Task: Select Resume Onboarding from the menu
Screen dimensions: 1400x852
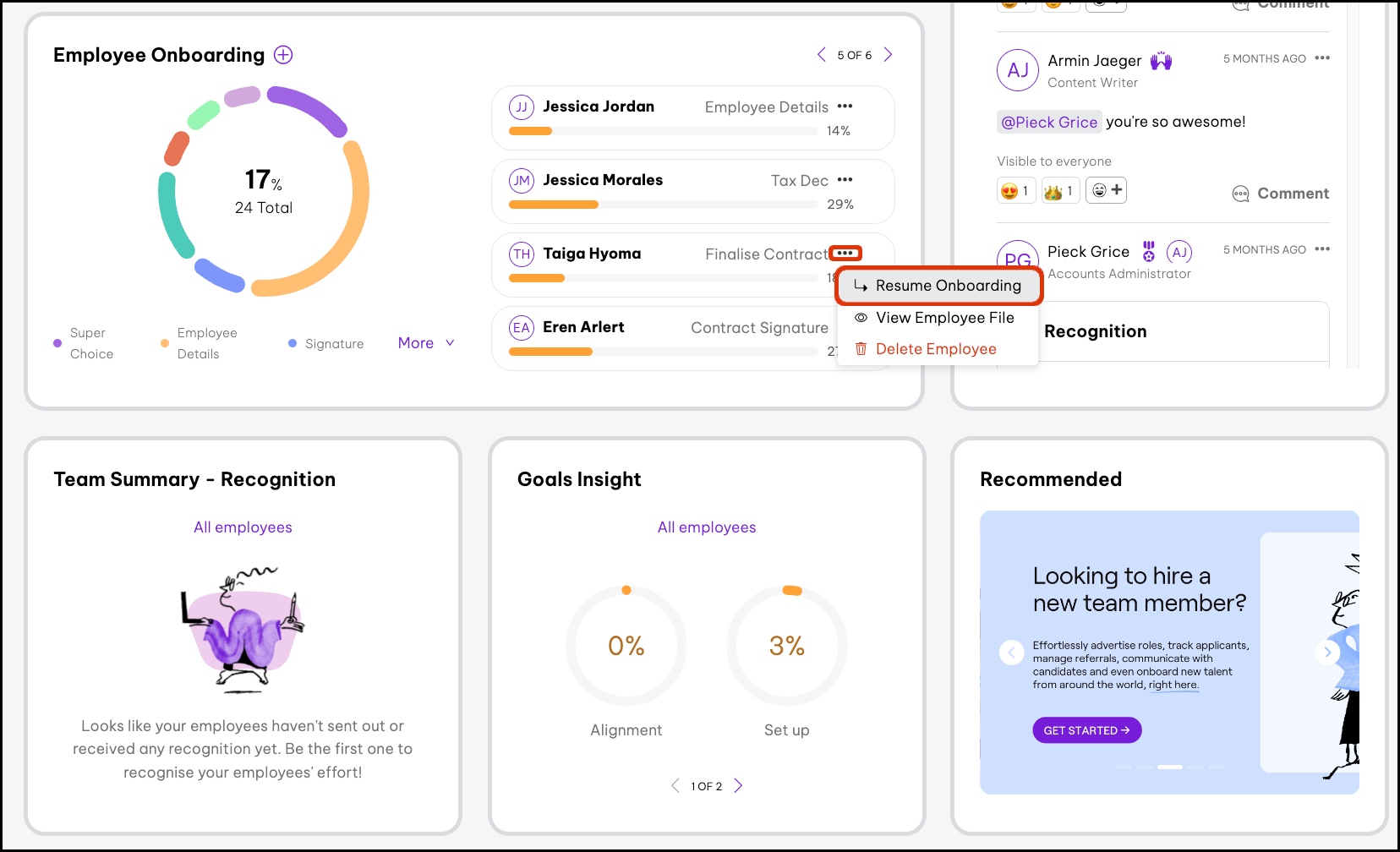Action: coord(938,286)
